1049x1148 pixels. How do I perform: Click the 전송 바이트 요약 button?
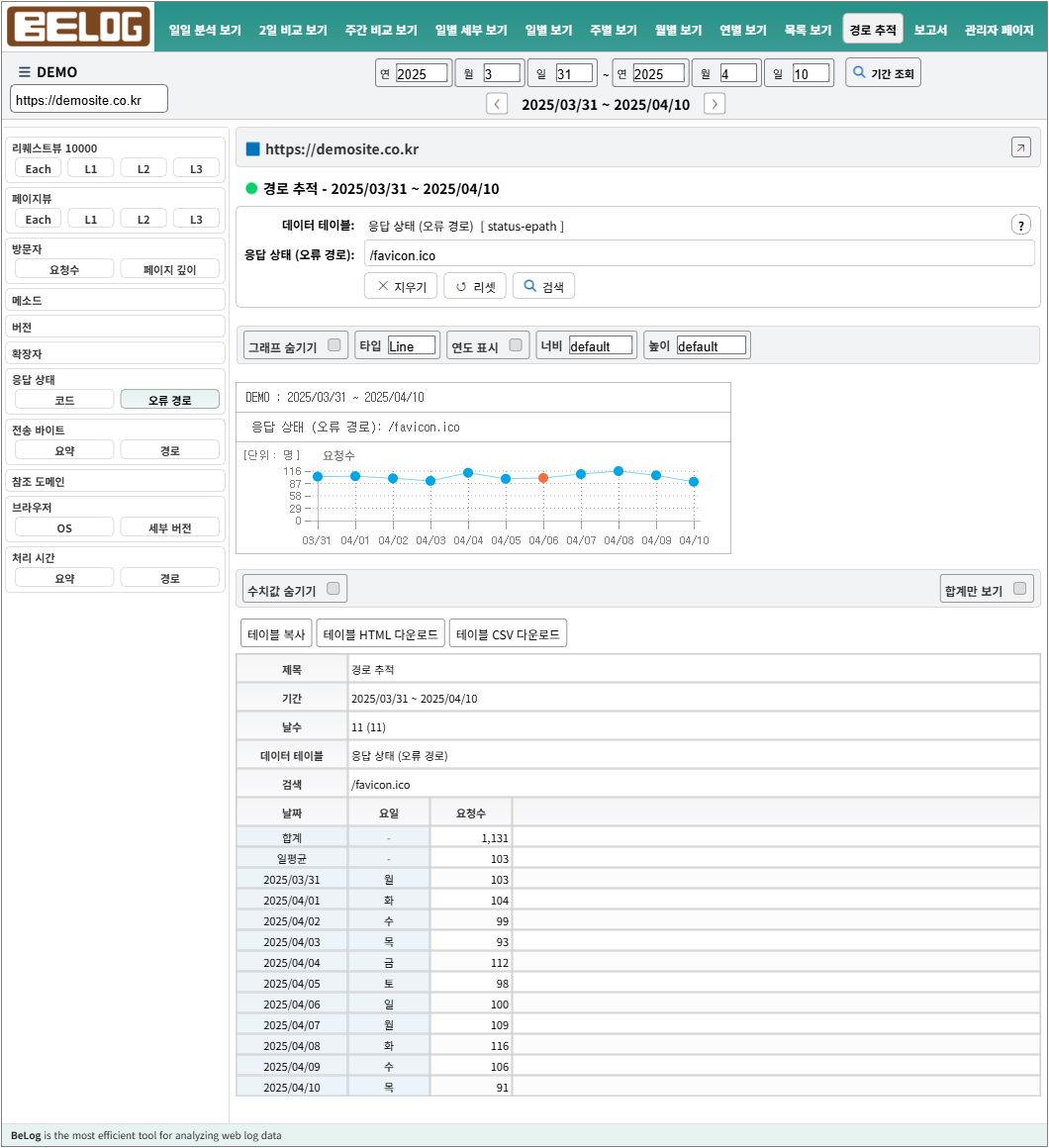point(64,449)
